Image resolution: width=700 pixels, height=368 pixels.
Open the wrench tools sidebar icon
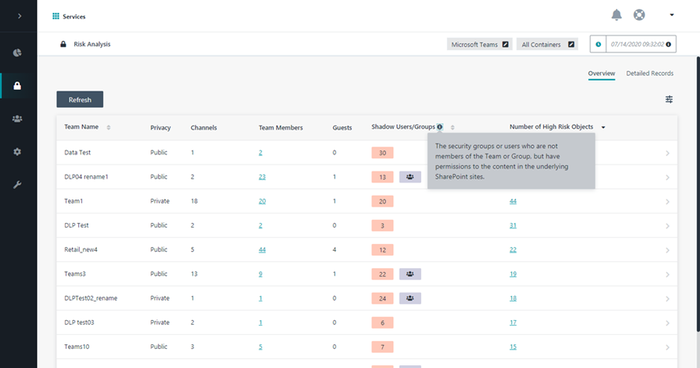click(17, 185)
